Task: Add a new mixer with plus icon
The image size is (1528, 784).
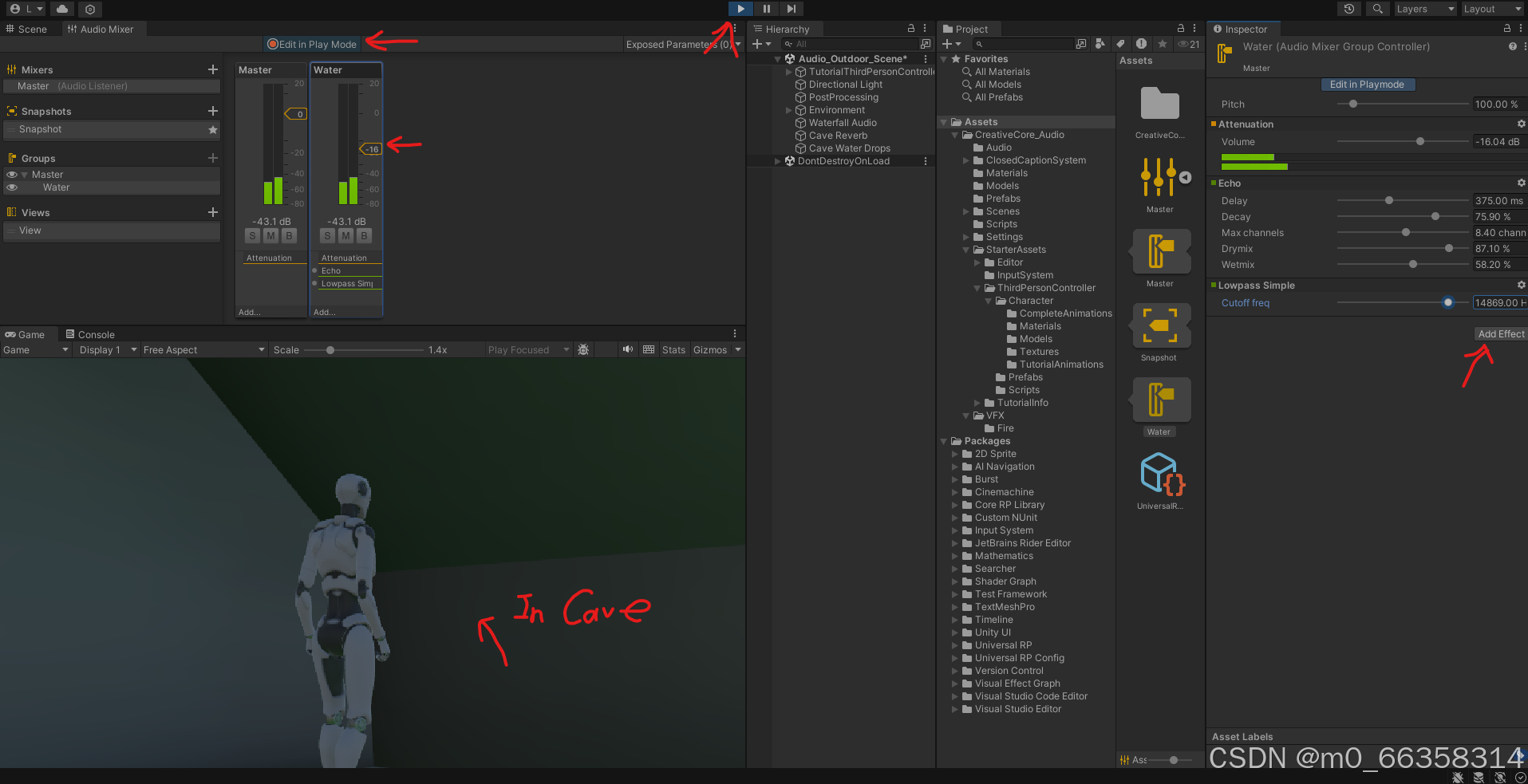Action: pos(213,69)
